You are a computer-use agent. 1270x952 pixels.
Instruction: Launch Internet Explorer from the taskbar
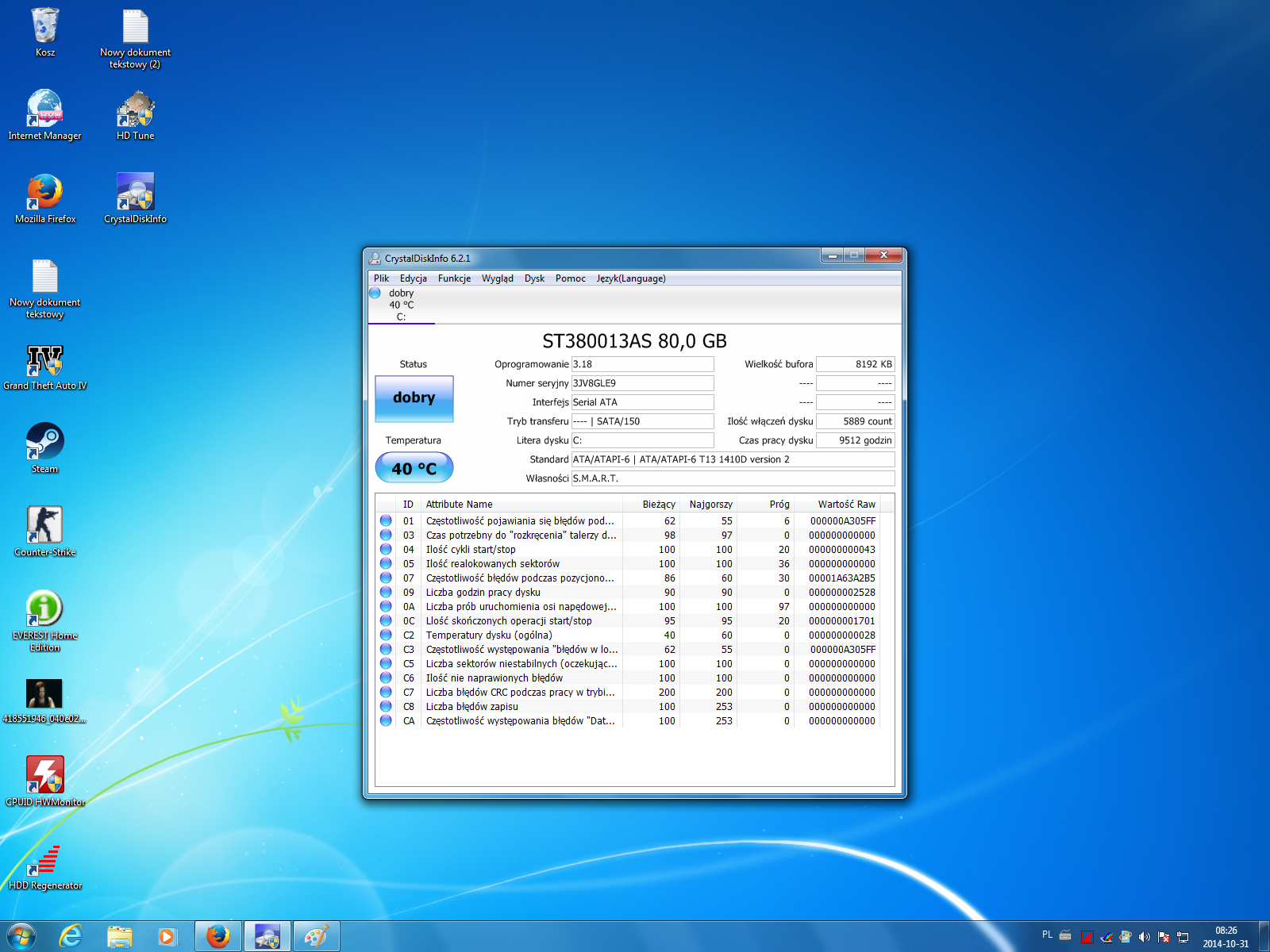tap(71, 937)
